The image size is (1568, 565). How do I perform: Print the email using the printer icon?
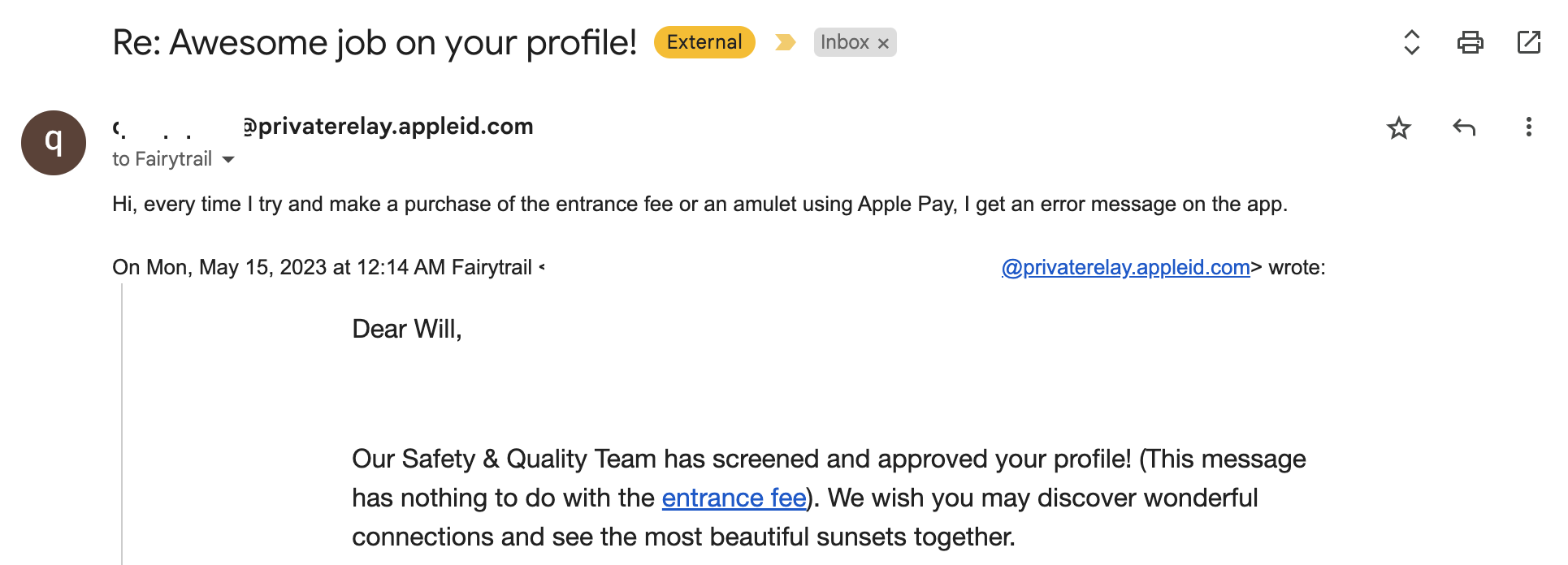pos(1470,42)
